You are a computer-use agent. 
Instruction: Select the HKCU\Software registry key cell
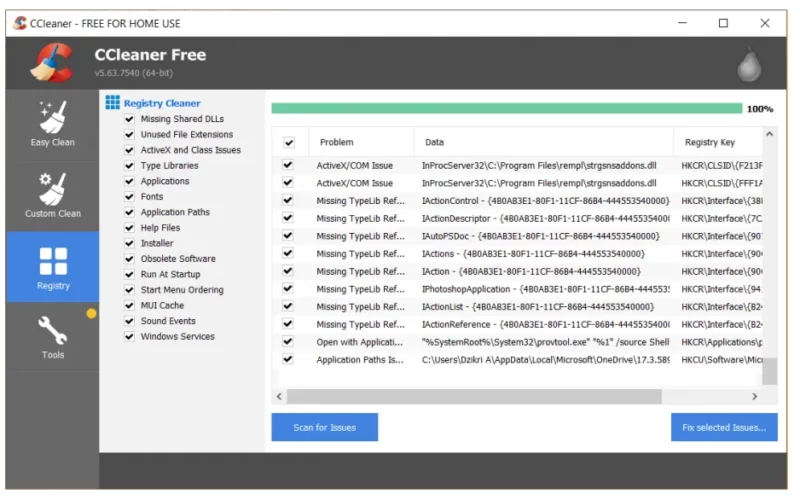(x=722, y=360)
